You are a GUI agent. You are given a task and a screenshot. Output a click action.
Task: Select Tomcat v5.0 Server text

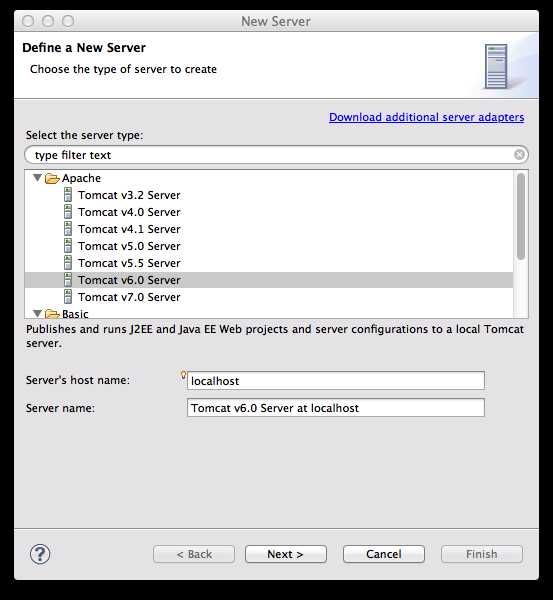[x=129, y=246]
